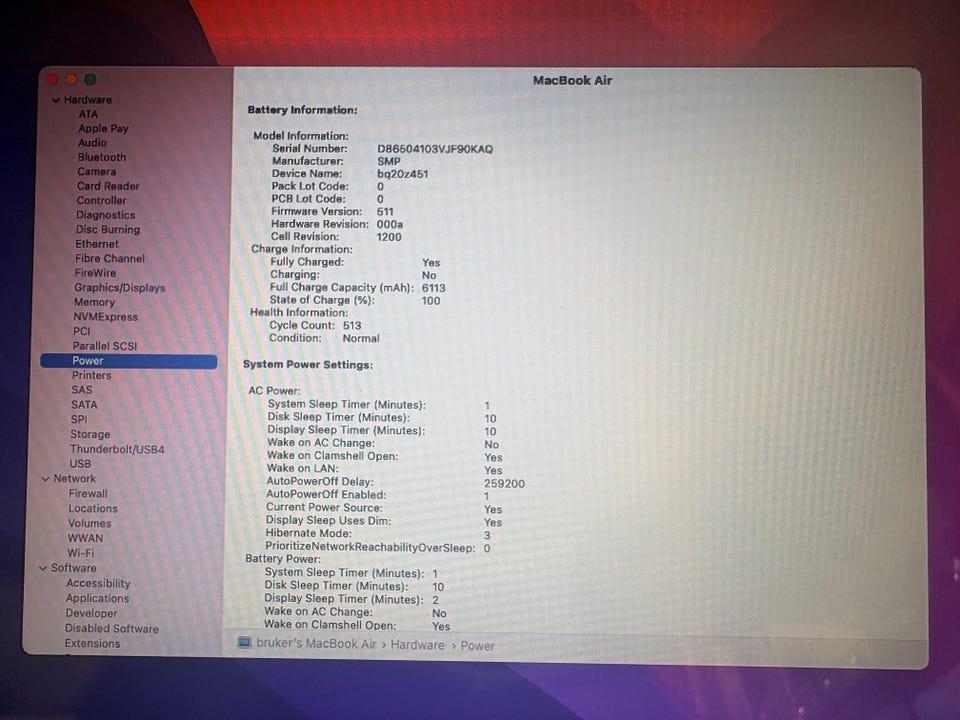Select Parallel SCSI in the sidebar
This screenshot has width=960, height=720.
pyautogui.click(x=105, y=346)
